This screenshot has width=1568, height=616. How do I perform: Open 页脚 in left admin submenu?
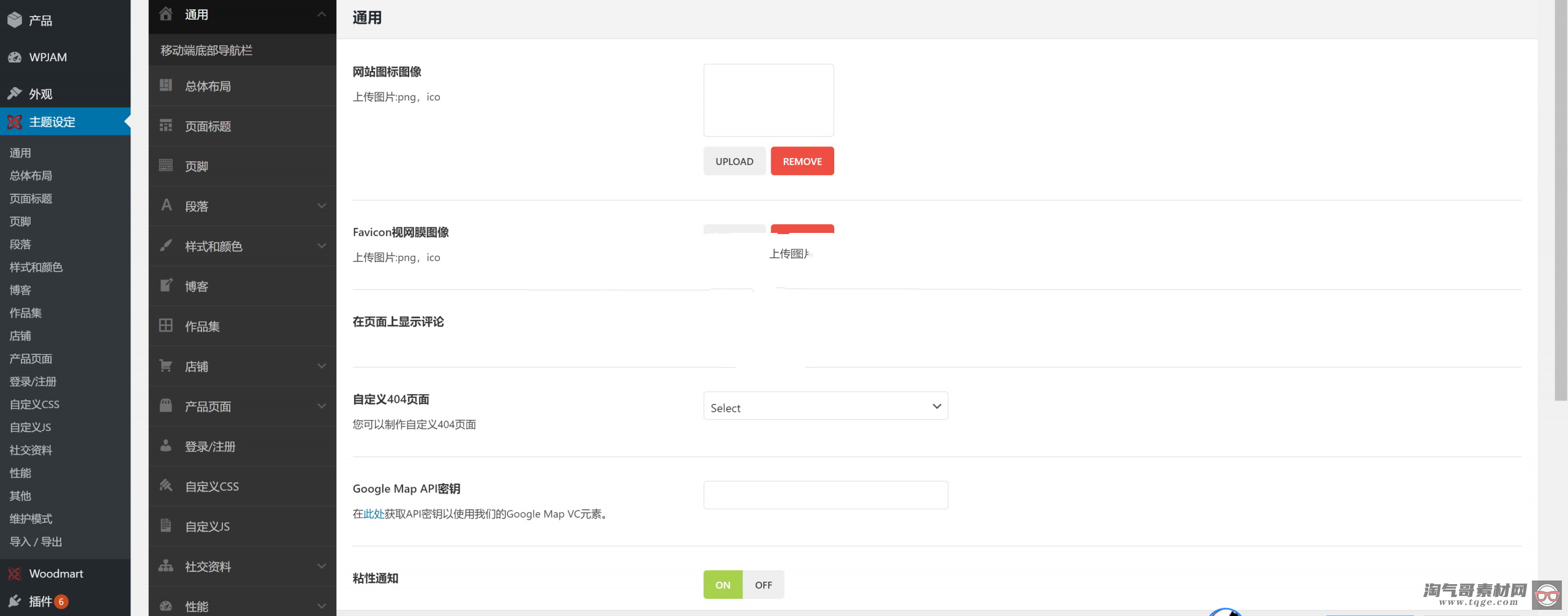[20, 222]
